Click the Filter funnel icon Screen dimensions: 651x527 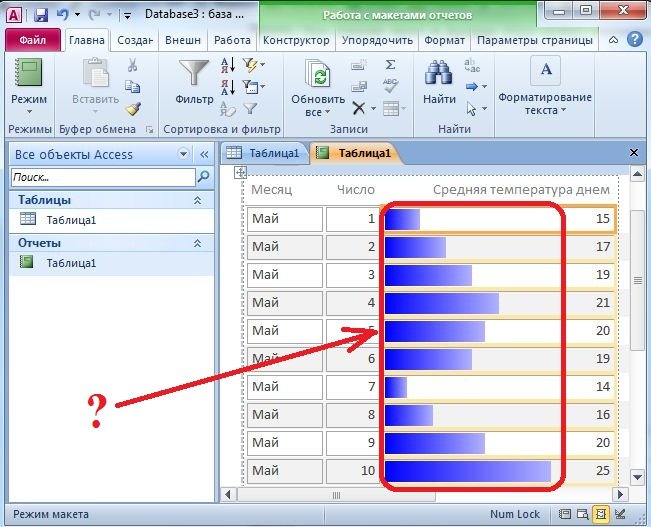(x=194, y=76)
